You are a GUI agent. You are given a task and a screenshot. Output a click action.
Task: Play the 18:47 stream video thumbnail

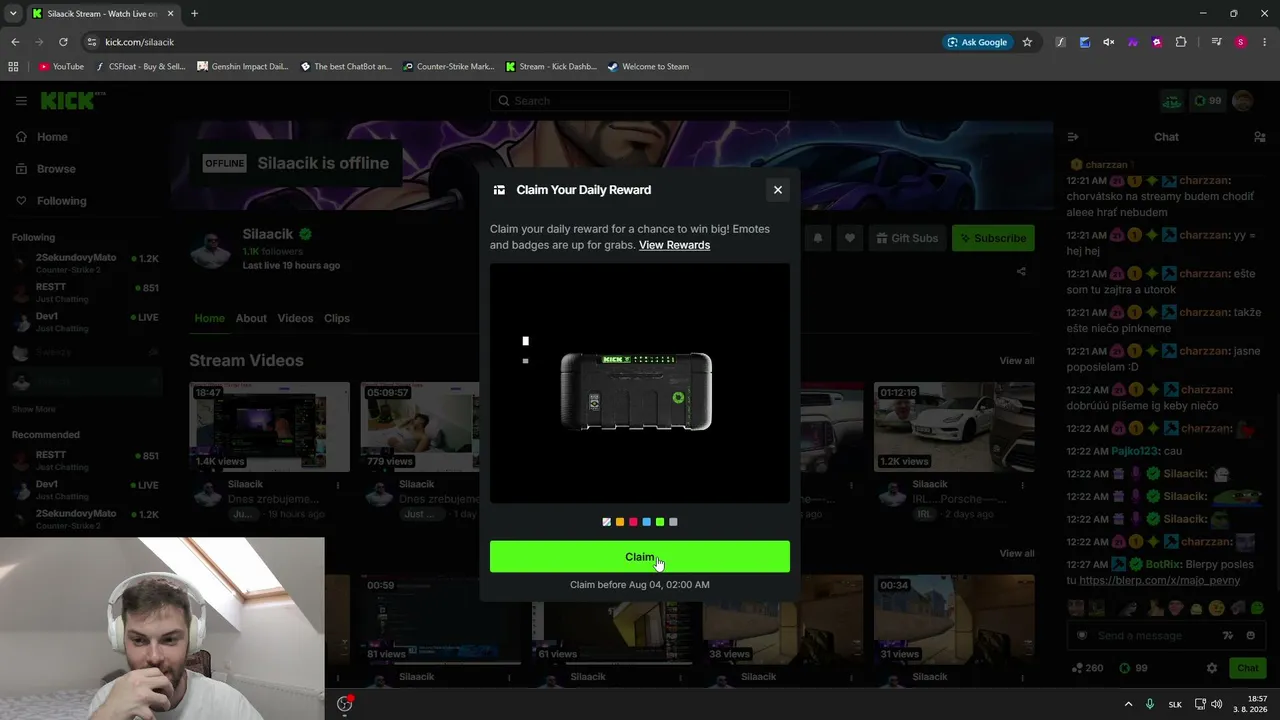(270, 427)
